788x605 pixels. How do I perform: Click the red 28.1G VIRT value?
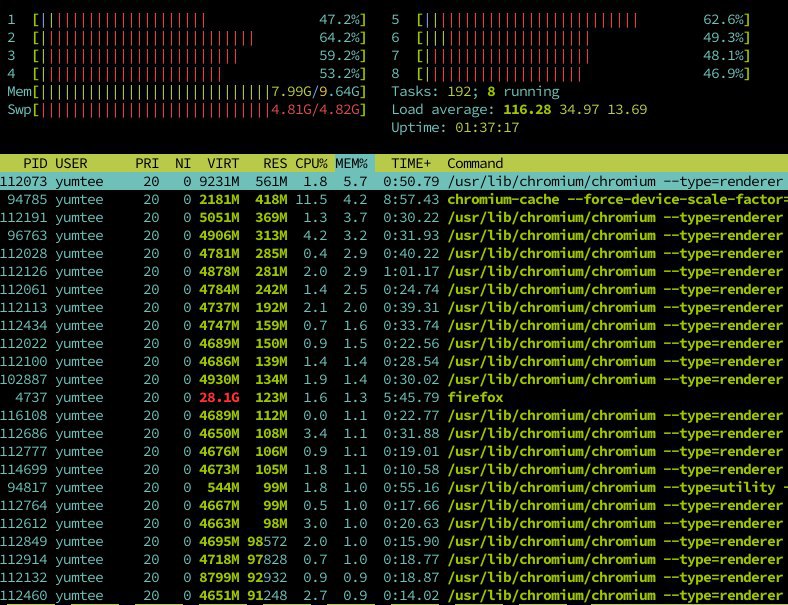pos(219,397)
